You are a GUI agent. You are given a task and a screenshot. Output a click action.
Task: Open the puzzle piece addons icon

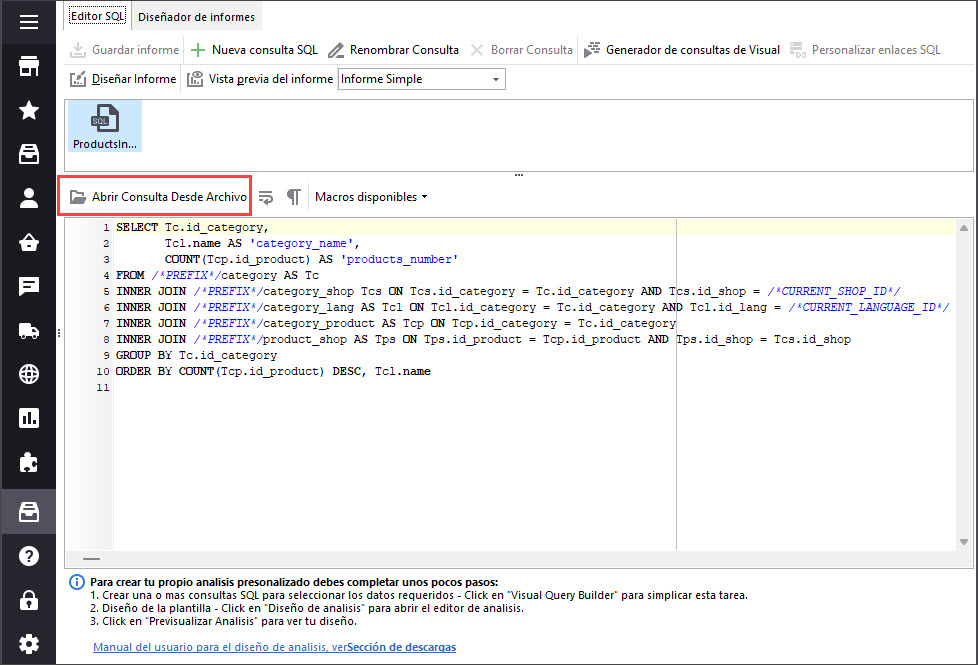point(29,462)
